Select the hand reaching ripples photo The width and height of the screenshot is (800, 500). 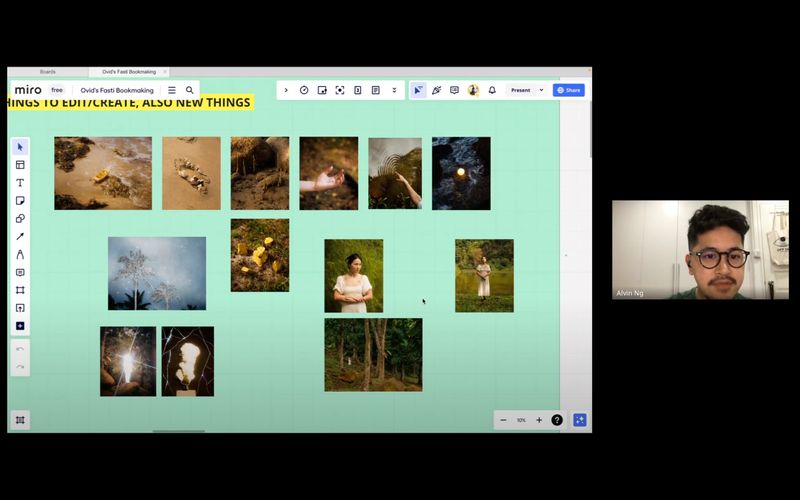coord(395,173)
